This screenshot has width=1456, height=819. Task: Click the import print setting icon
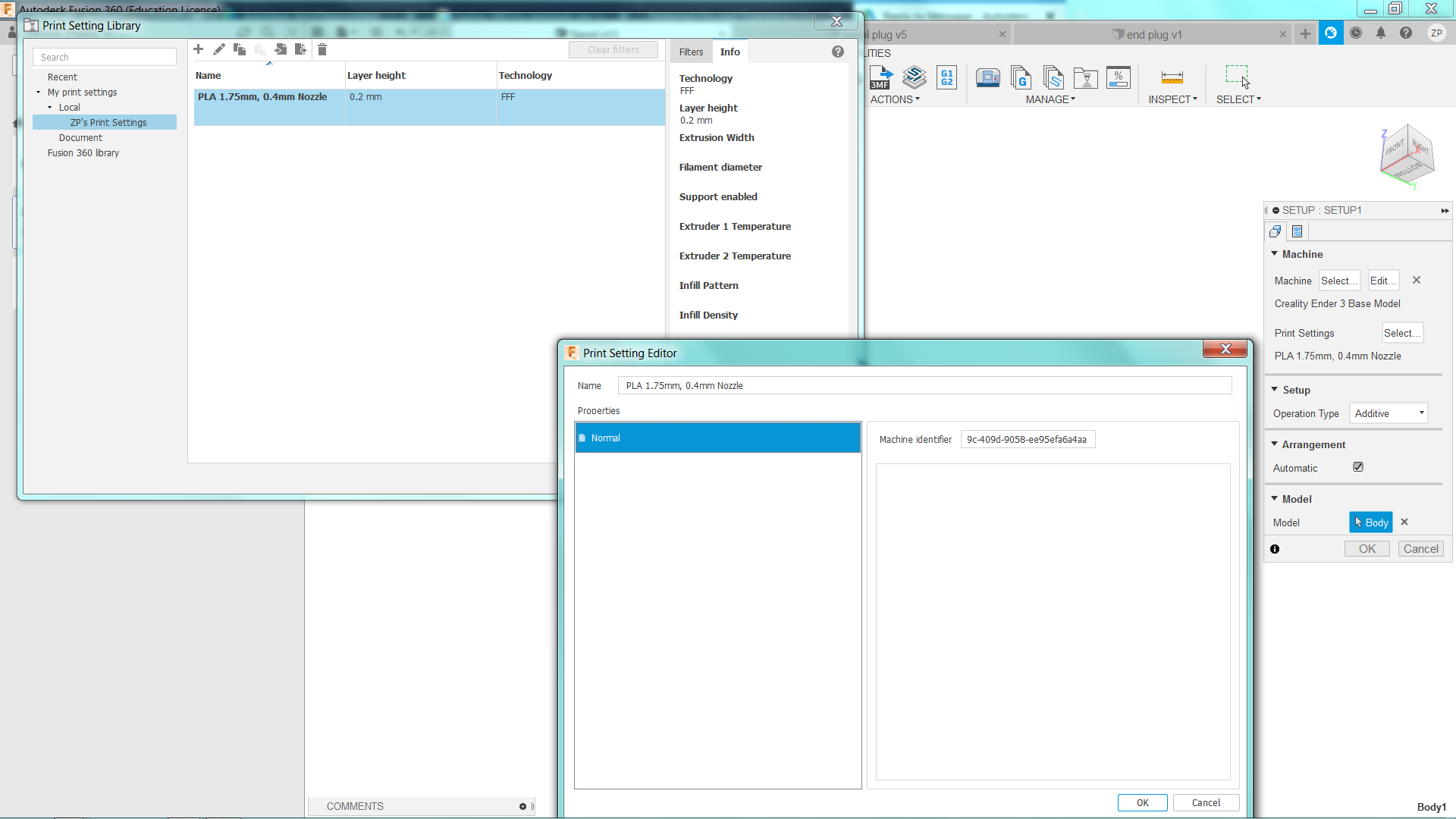point(281,49)
